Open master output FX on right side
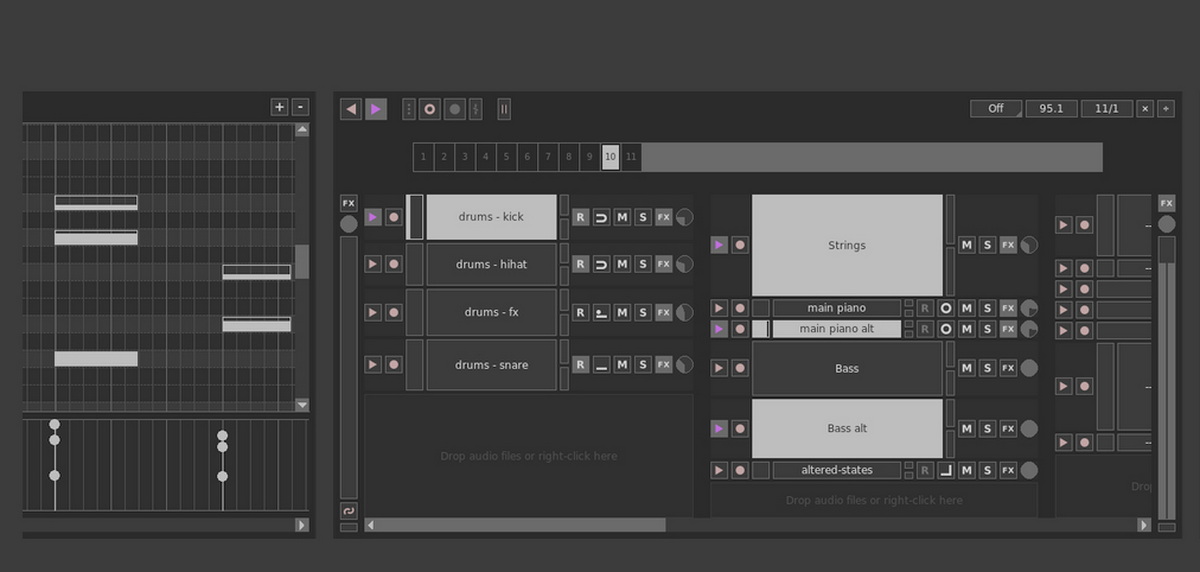This screenshot has height=572, width=1200. (1167, 203)
